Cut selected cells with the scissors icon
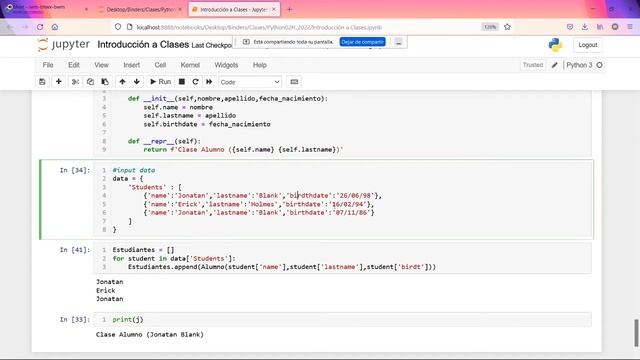 pos(75,82)
